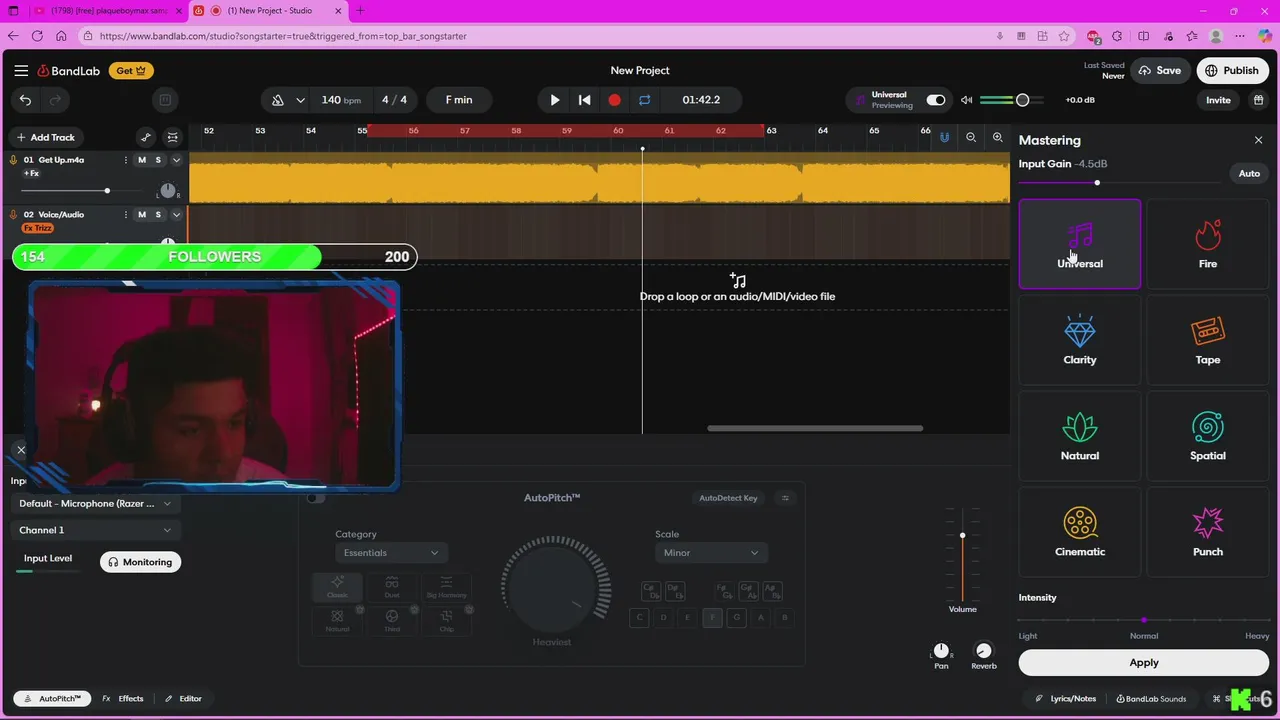
Task: Toggle the Monitoring headphones button
Action: pos(140,562)
